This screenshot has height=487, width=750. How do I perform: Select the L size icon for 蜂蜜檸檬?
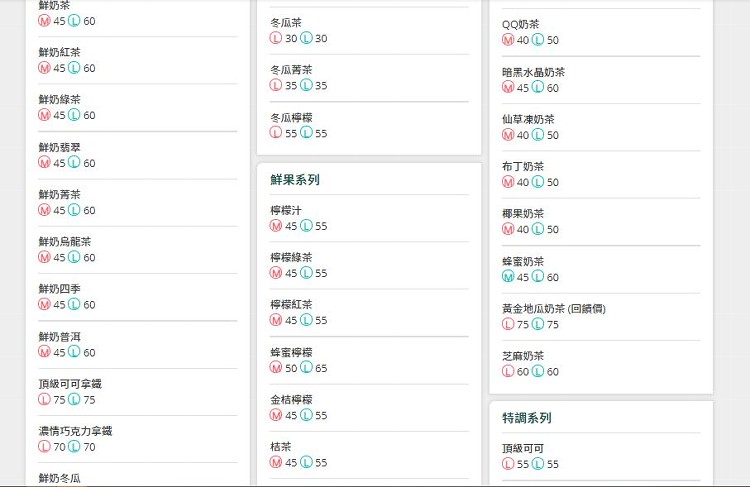[306, 368]
